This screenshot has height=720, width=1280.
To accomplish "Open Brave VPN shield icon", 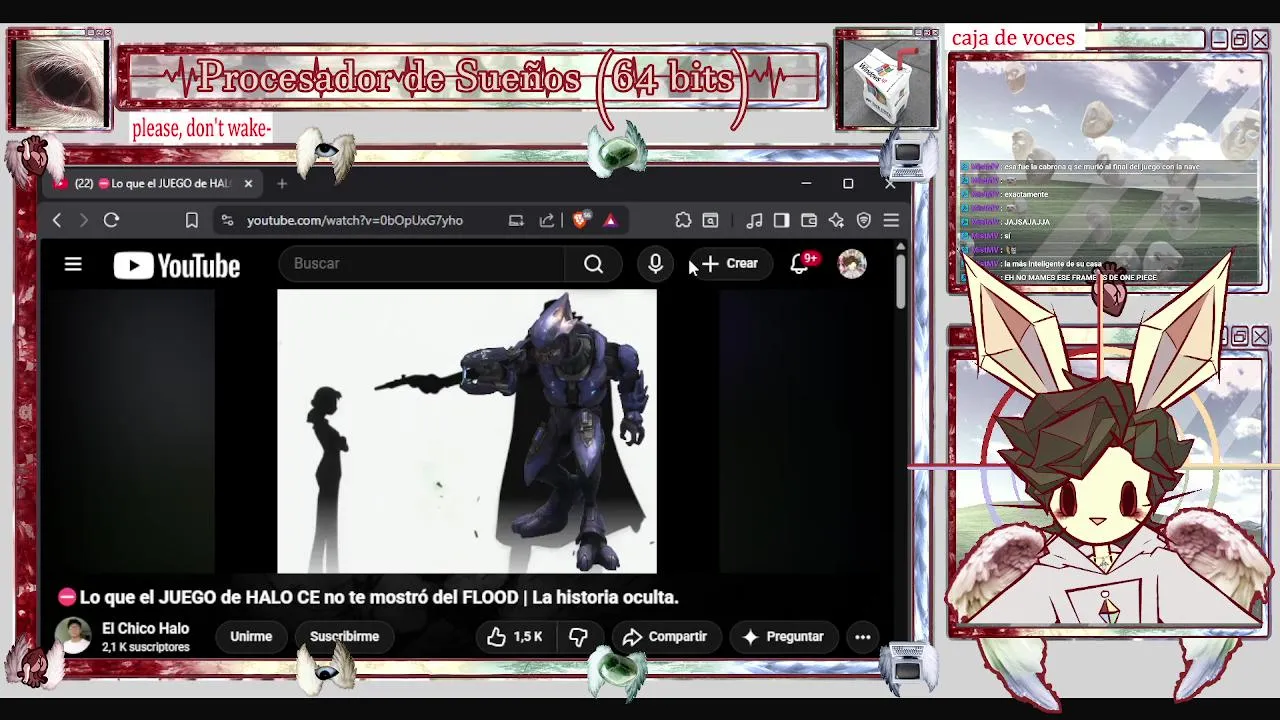I will tap(864, 220).
